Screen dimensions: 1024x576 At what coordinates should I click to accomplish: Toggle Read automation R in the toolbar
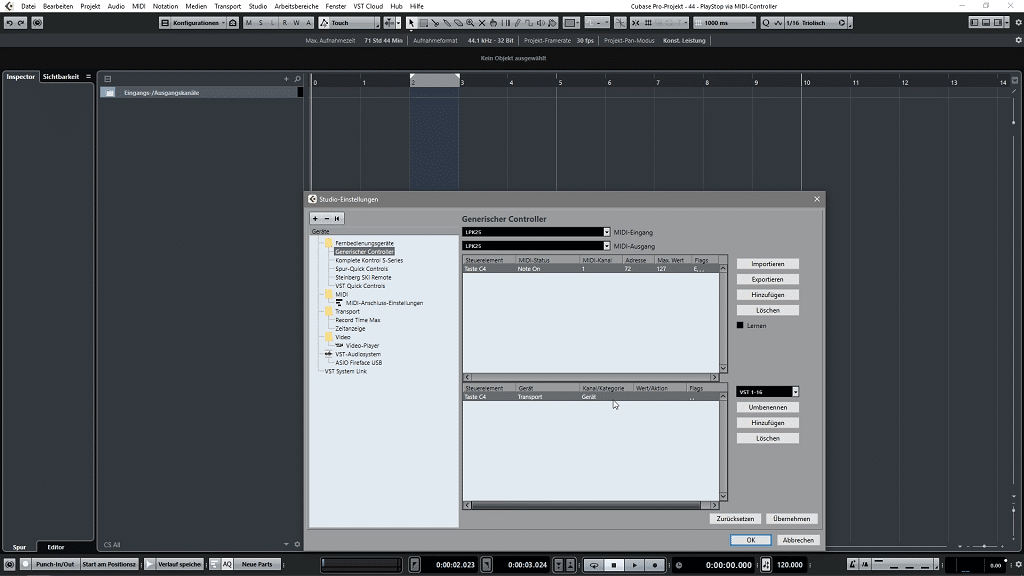coord(285,23)
